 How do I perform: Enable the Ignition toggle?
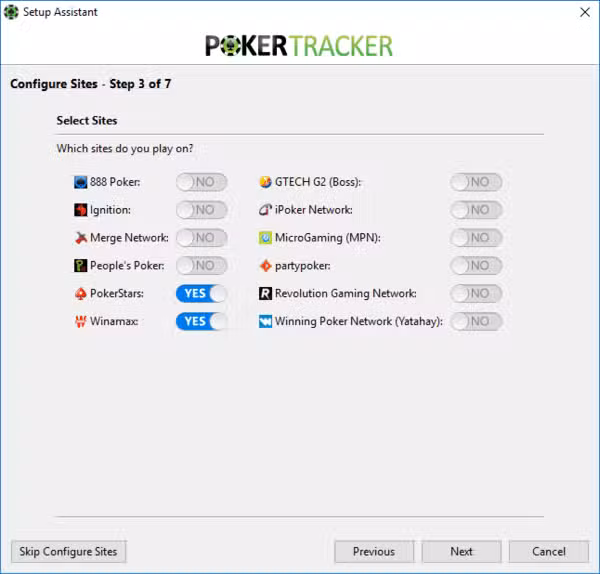tap(202, 210)
